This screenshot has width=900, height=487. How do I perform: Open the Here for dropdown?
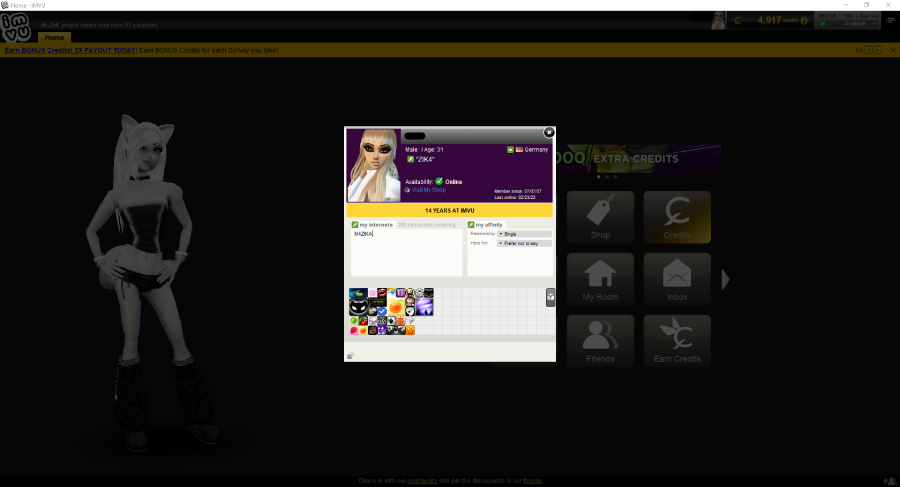tap(524, 243)
